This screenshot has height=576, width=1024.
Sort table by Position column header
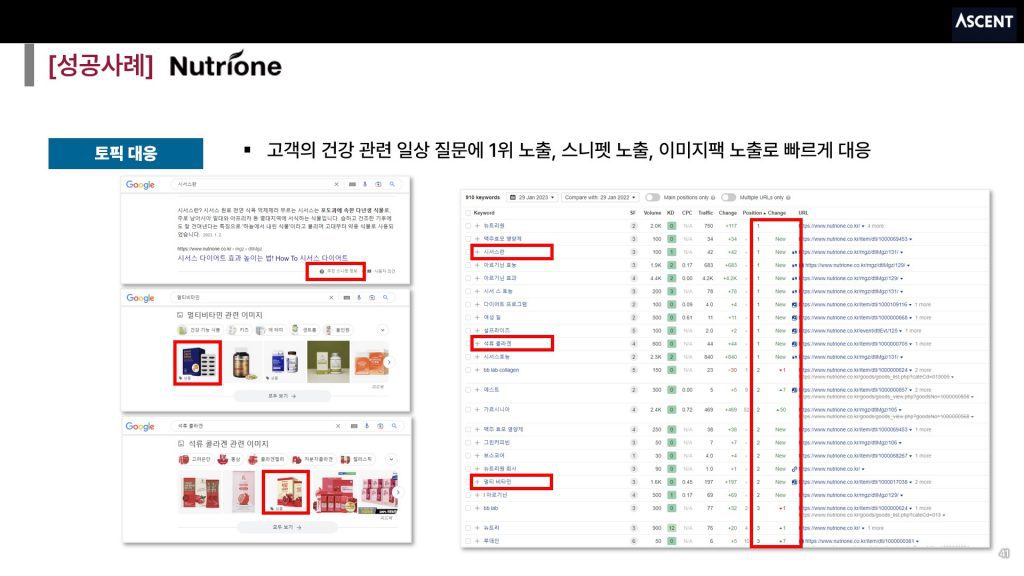tap(752, 213)
